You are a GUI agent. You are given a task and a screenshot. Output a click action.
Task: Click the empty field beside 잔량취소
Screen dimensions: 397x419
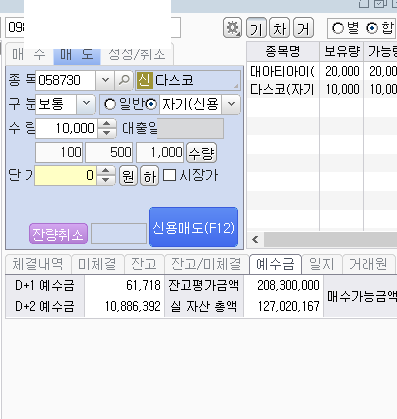pos(119,234)
